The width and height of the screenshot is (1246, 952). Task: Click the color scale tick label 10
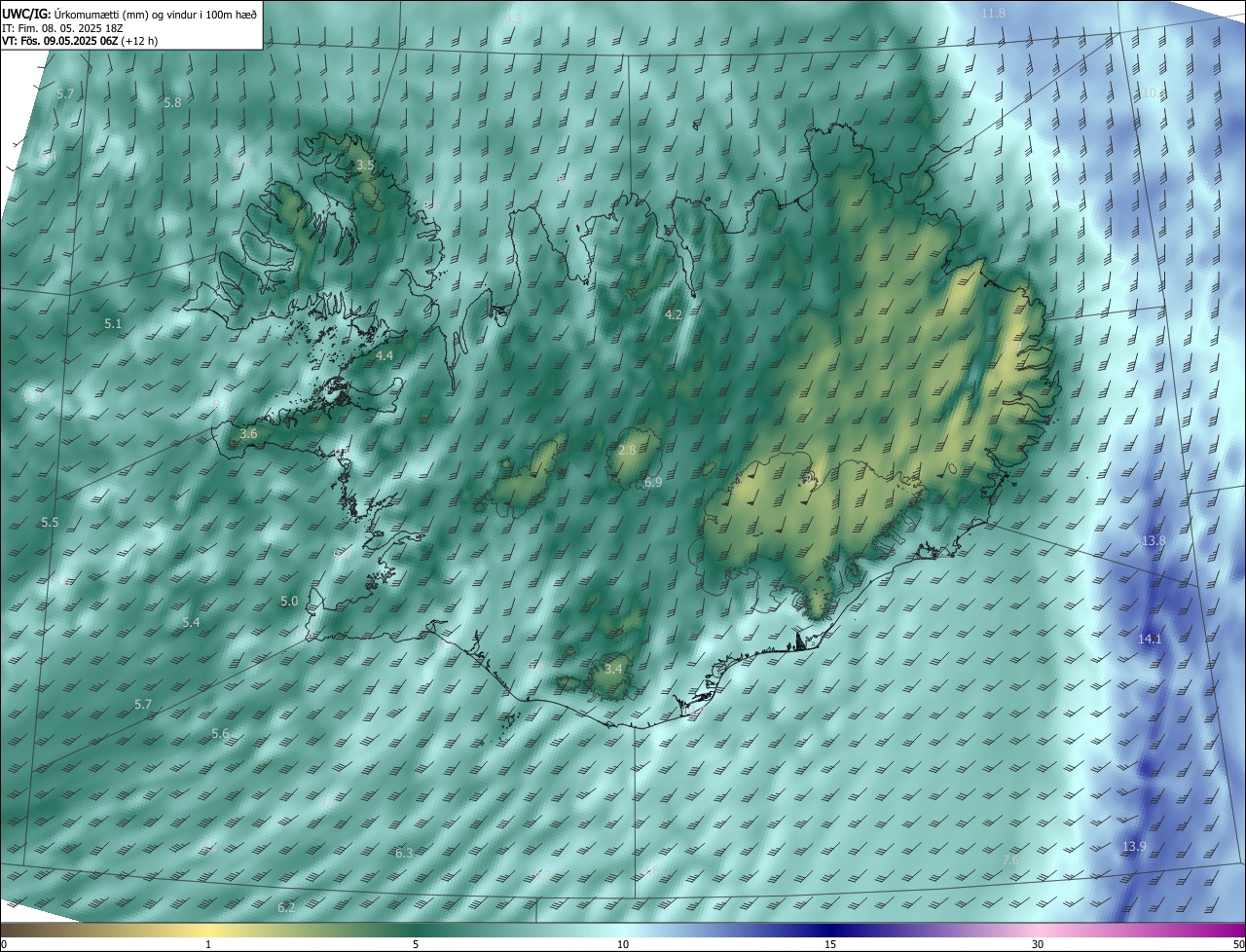[x=623, y=945]
